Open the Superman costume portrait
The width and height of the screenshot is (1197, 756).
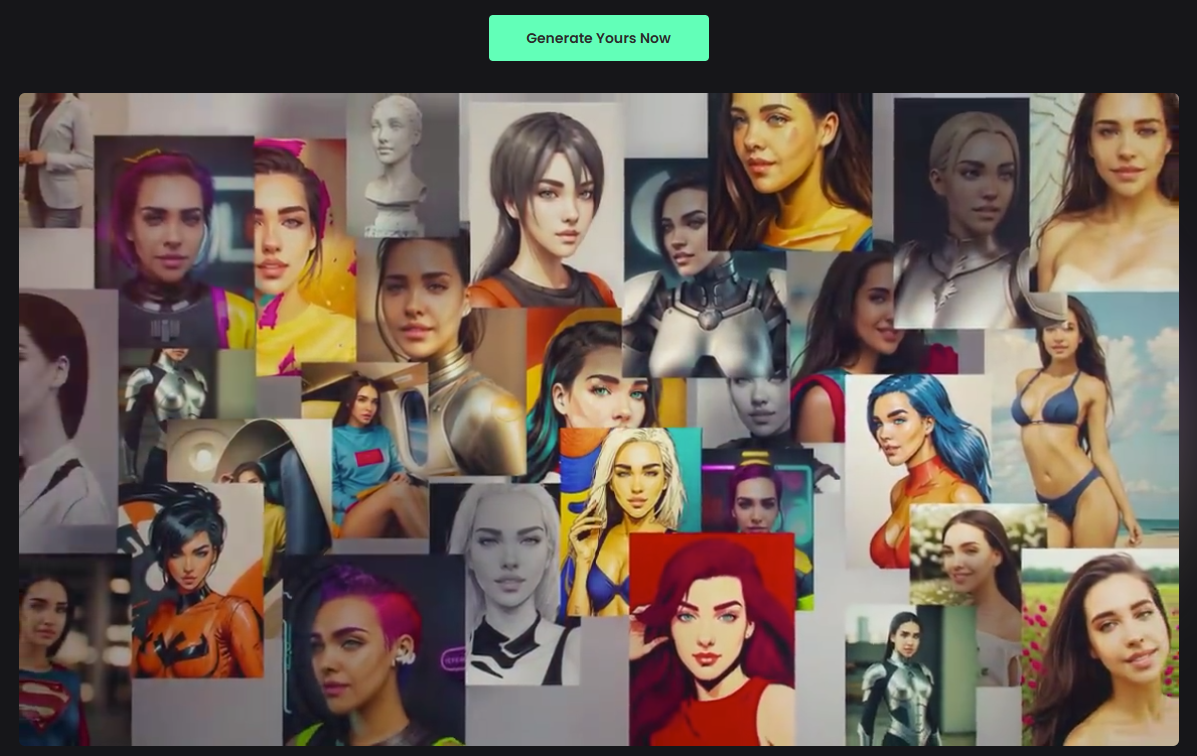point(75,651)
